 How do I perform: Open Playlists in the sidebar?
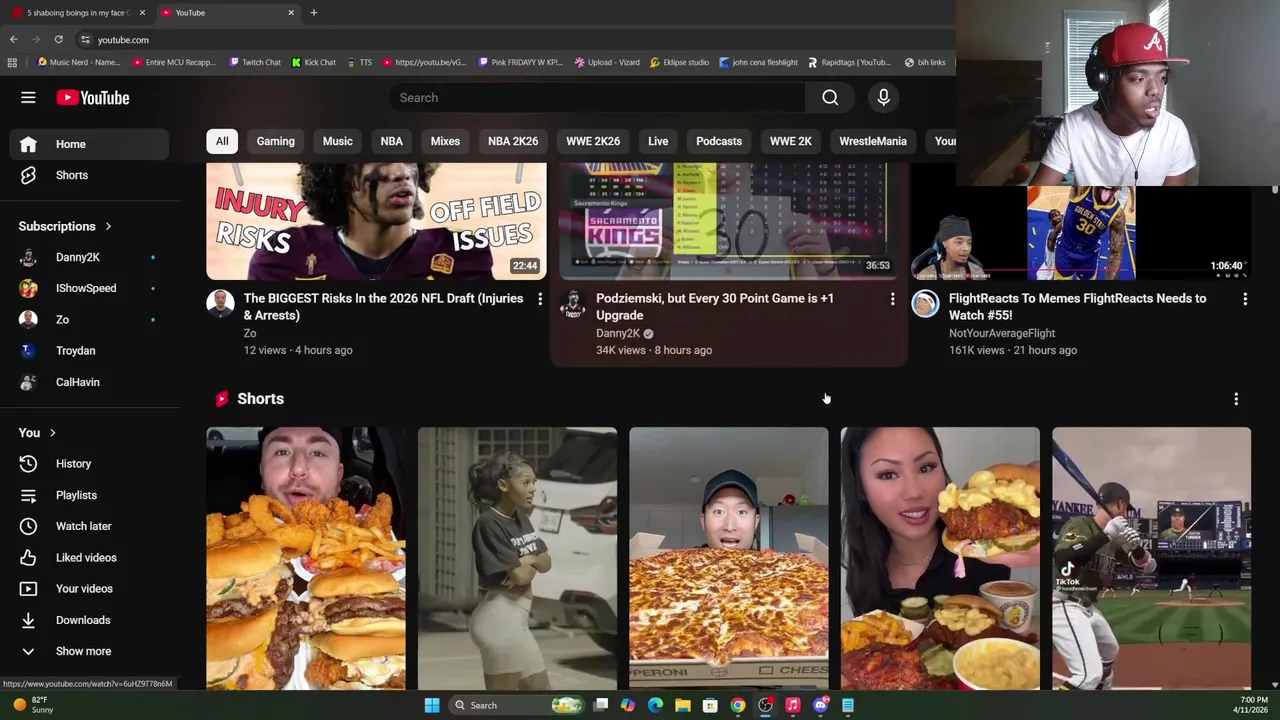tap(90, 495)
